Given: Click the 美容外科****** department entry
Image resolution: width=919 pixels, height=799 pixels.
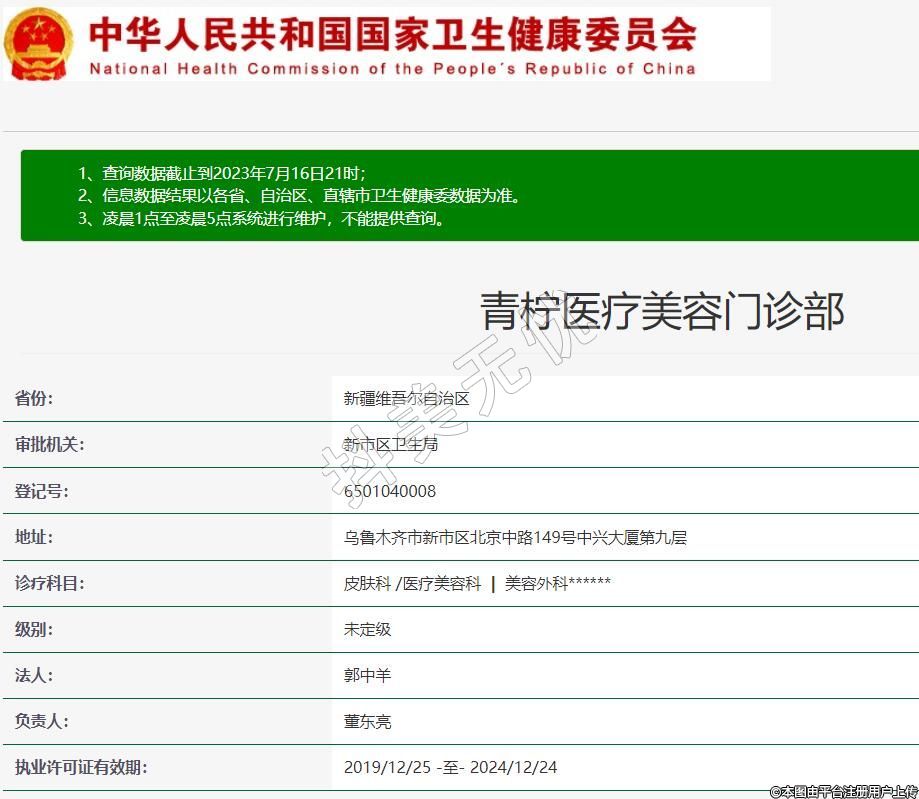Looking at the screenshot, I should 557,583.
